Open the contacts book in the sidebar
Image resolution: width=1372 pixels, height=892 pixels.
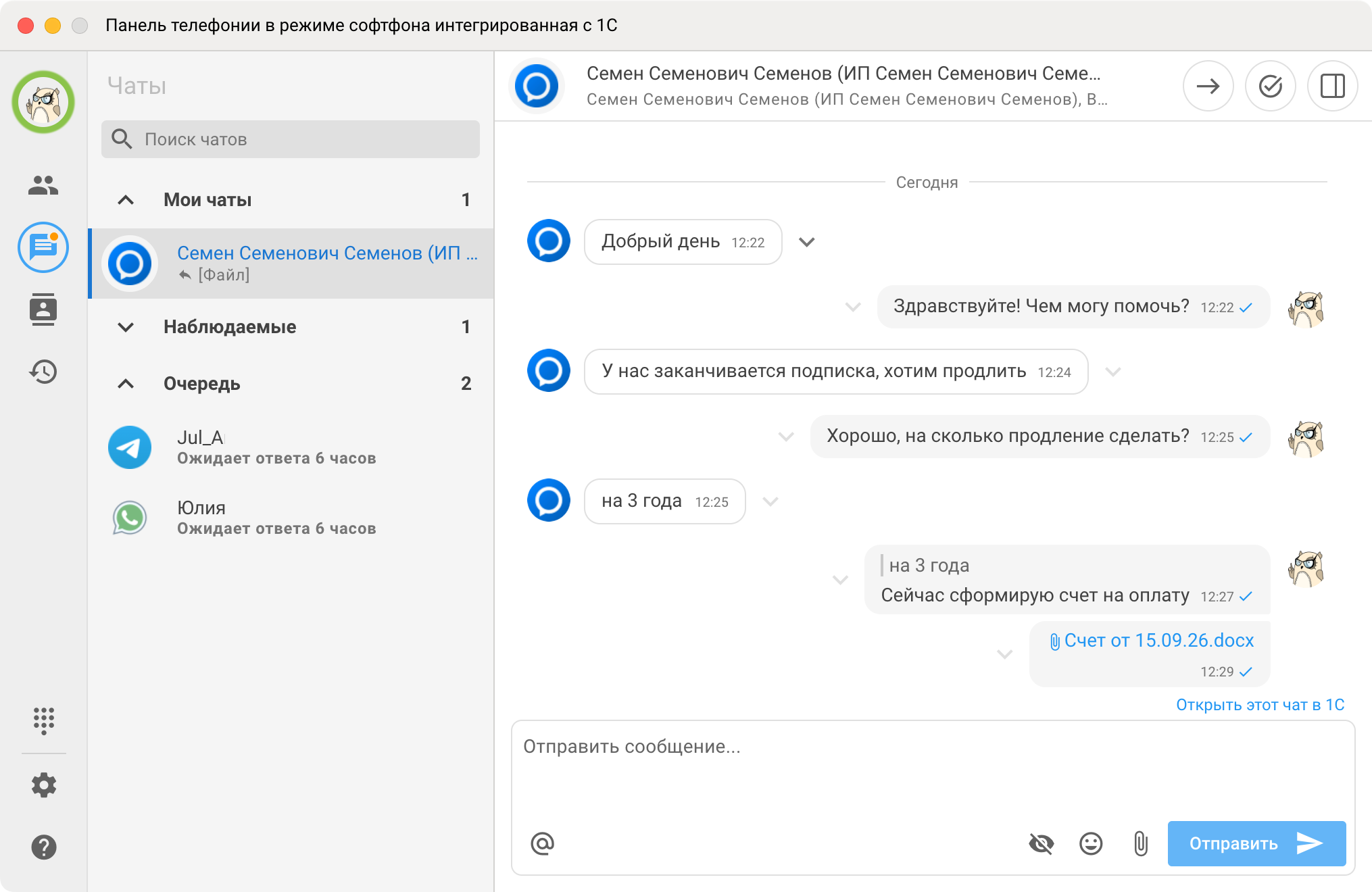(43, 309)
